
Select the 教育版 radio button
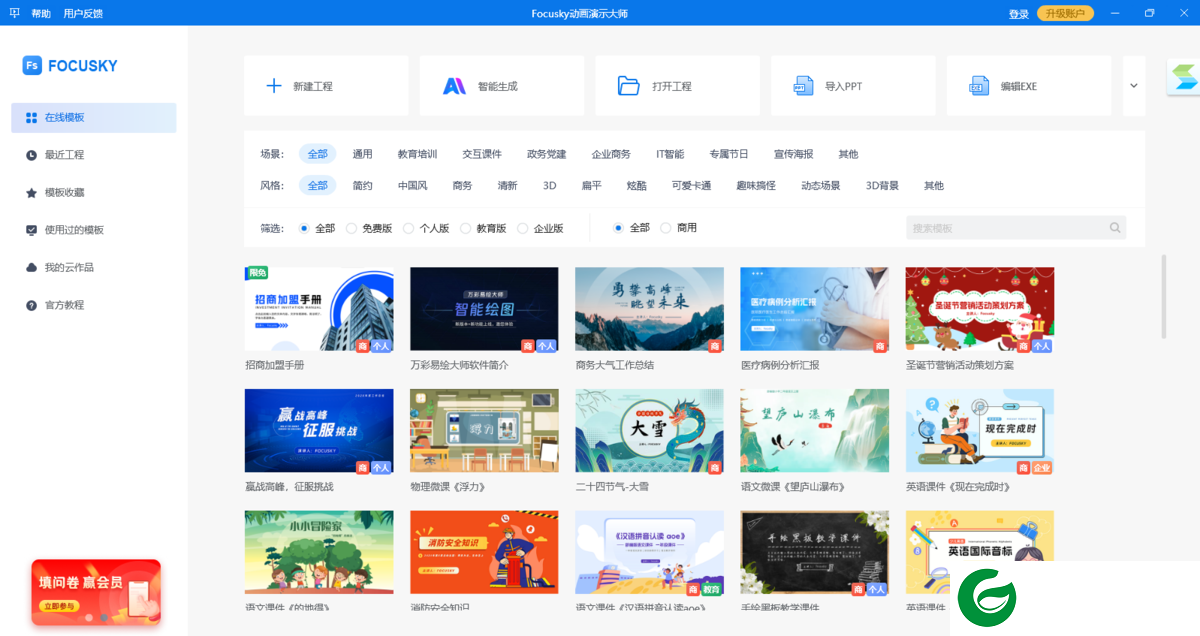click(x=466, y=228)
